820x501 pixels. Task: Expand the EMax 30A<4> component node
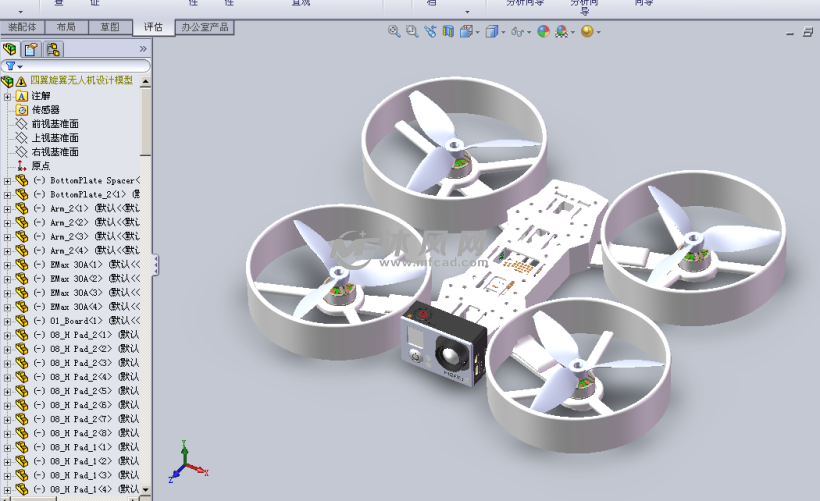tap(7, 308)
